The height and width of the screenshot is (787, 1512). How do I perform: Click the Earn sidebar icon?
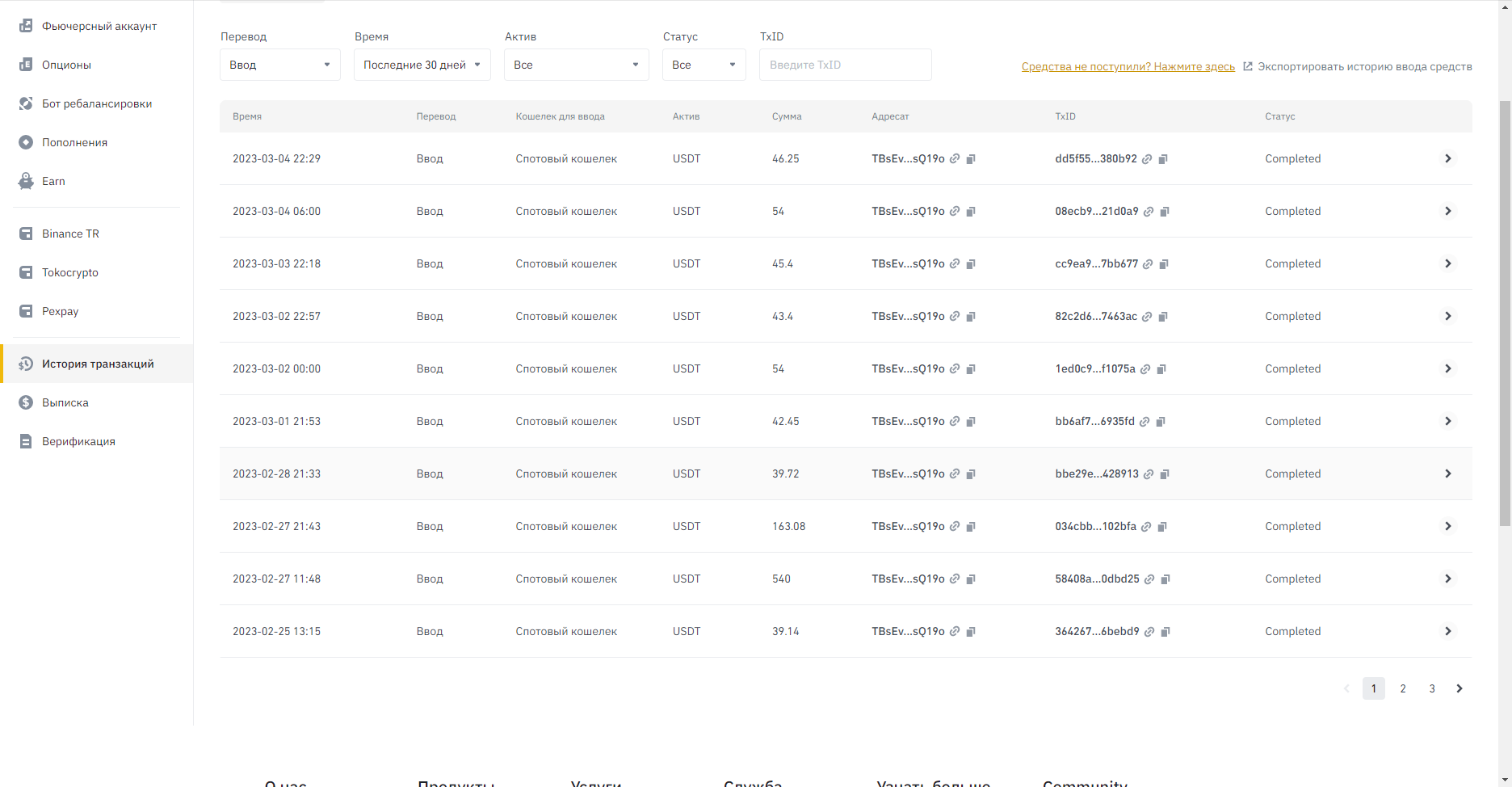point(26,181)
